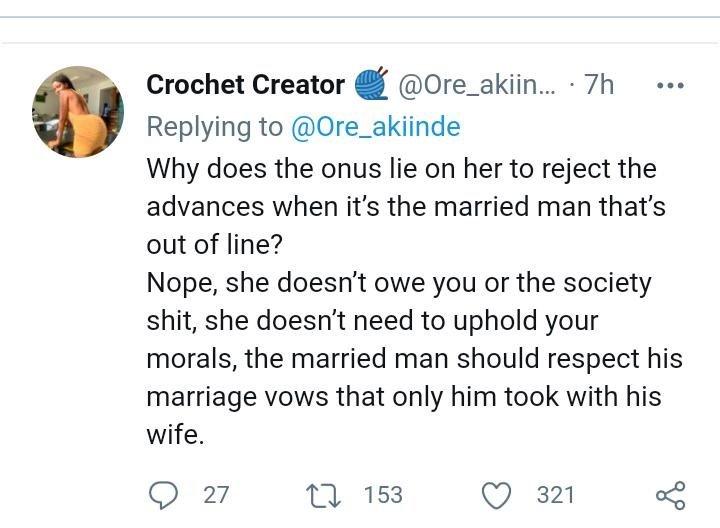
Task: Click the line starting "Nope, she doesn't owe"
Action: (398, 283)
